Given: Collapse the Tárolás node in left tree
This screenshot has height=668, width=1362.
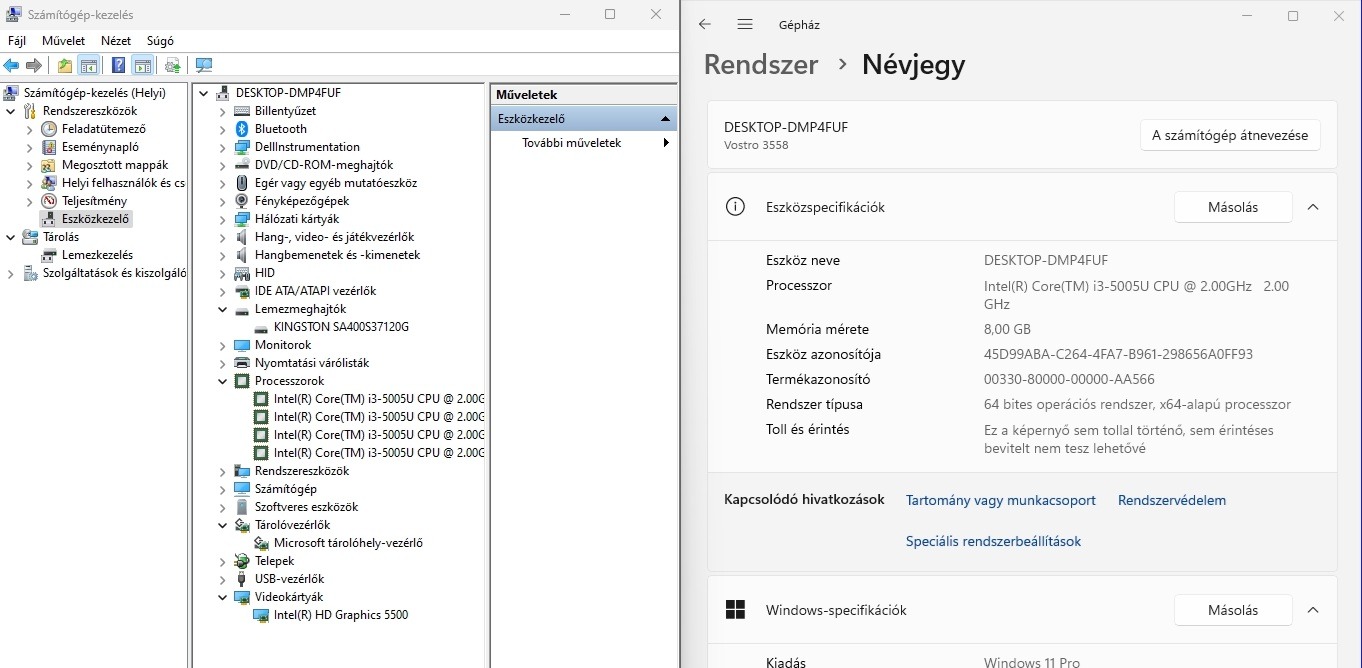Looking at the screenshot, I should 10,237.
